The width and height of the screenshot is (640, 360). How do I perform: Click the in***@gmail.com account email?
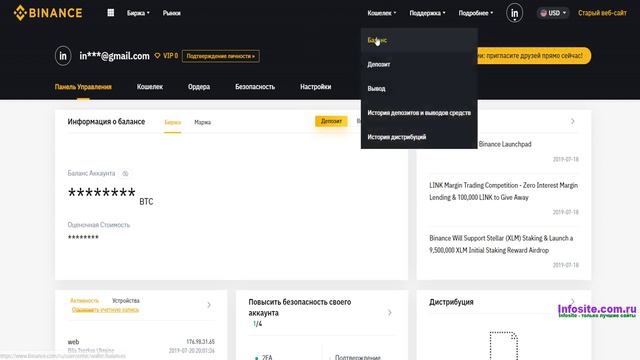(x=114, y=56)
